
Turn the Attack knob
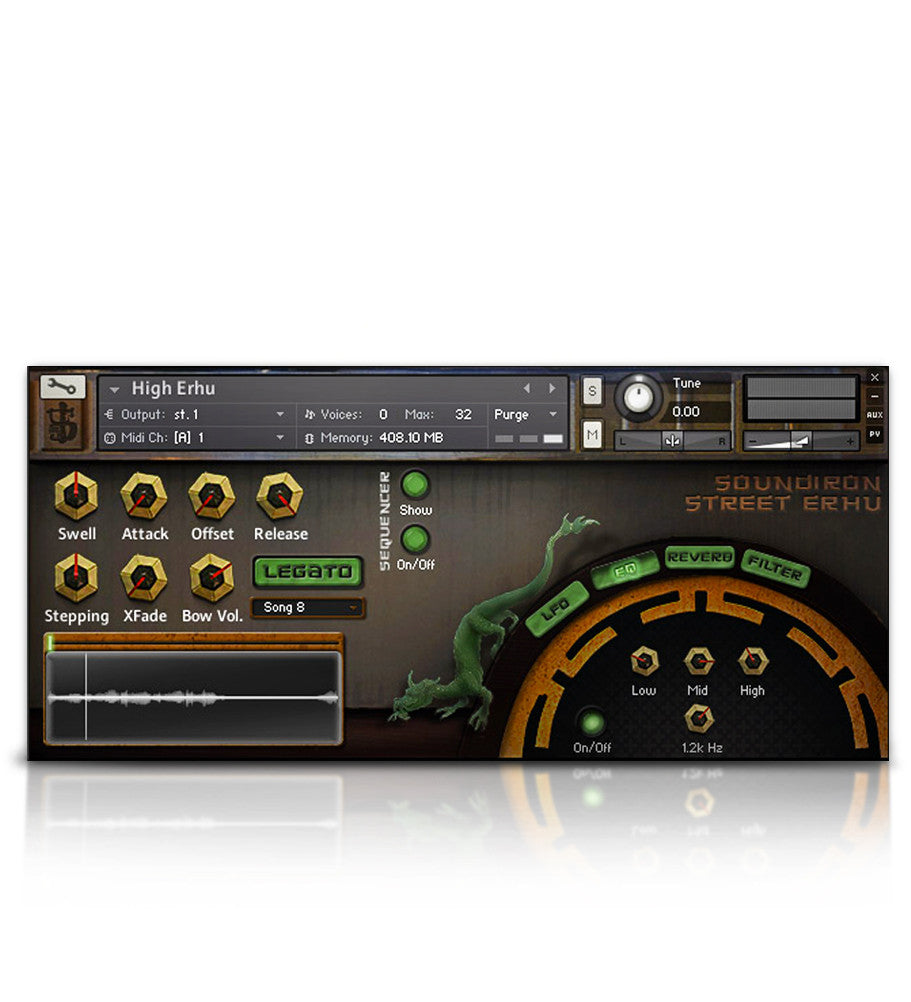point(144,495)
